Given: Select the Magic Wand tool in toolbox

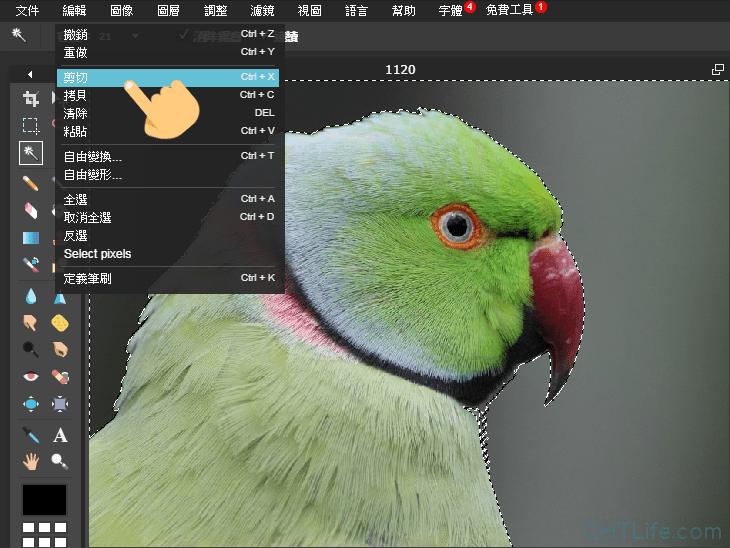Looking at the screenshot, I should tap(31, 153).
